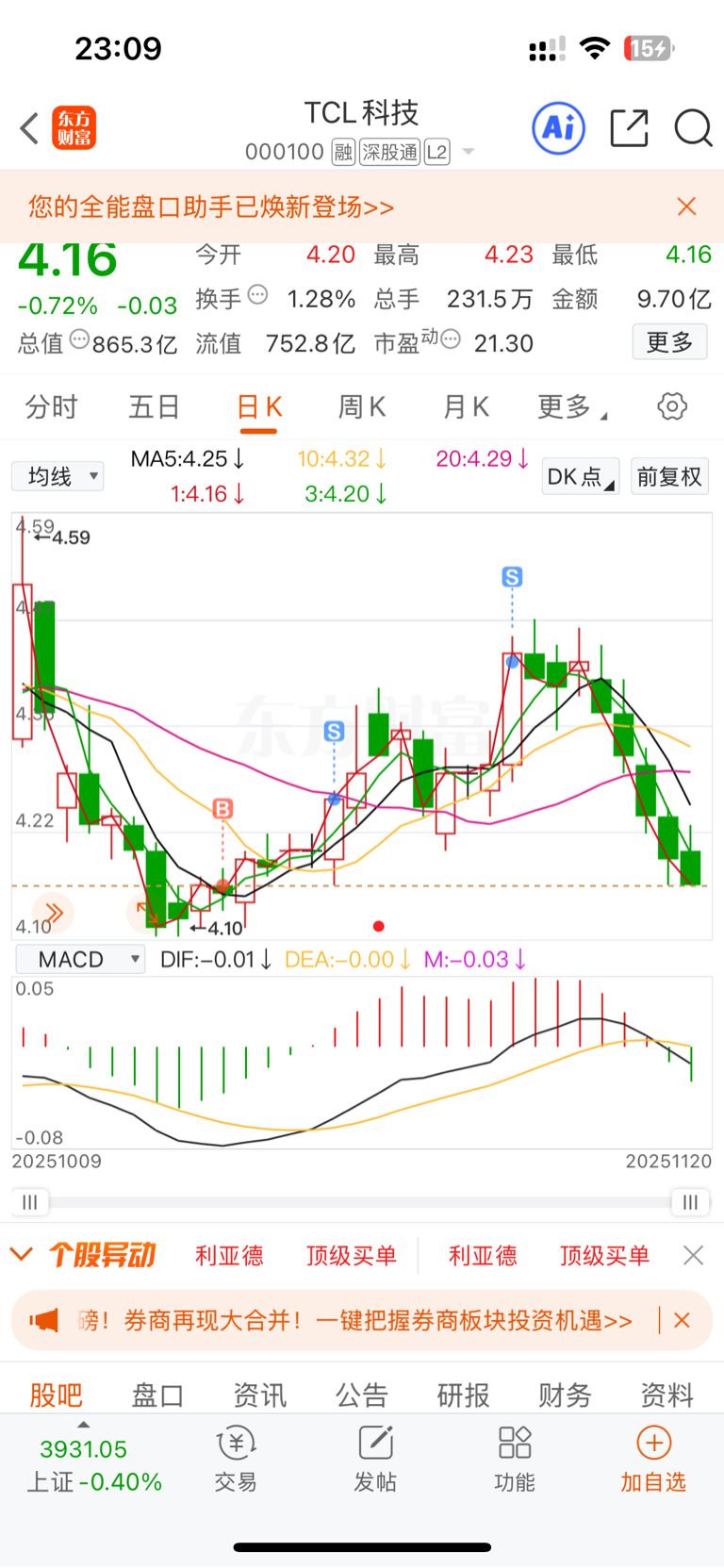Tap the red dot event marker

(379, 926)
